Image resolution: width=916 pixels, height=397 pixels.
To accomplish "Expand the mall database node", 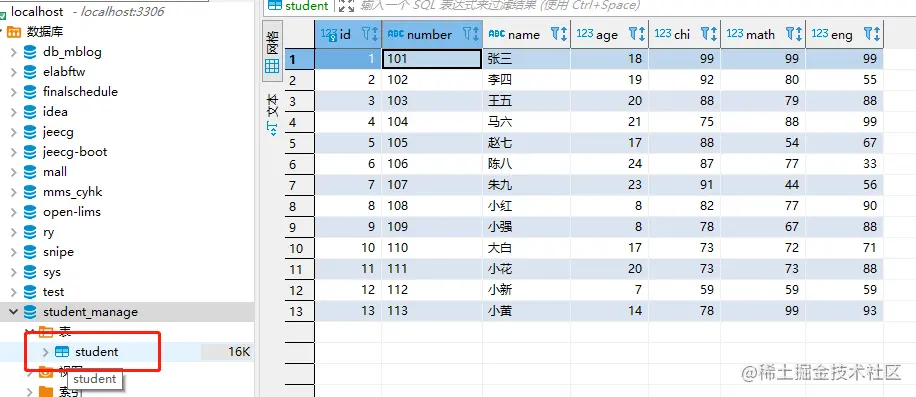I will (x=13, y=172).
